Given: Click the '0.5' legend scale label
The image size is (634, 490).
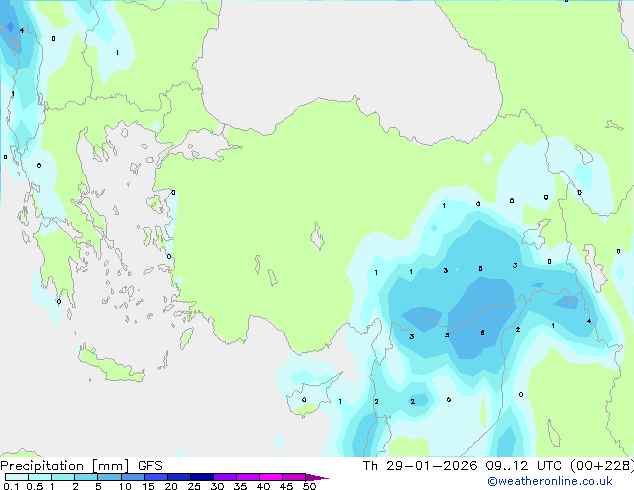Looking at the screenshot, I should pyautogui.click(x=35, y=486).
